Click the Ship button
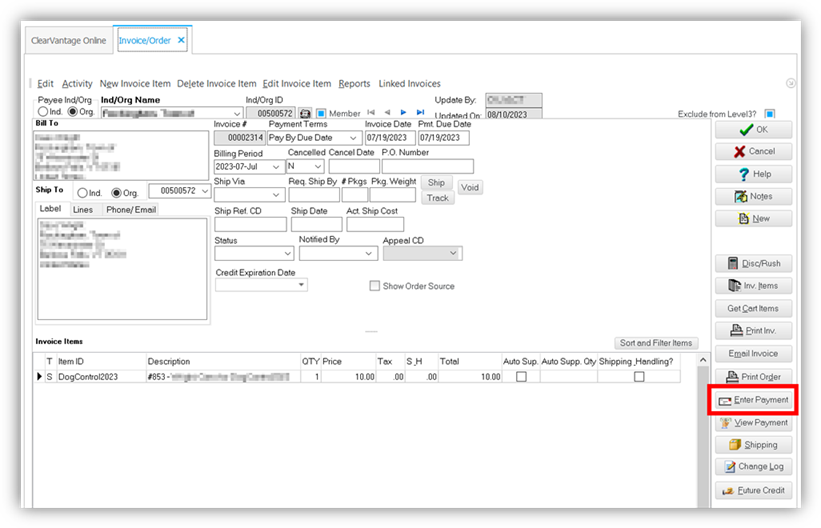The image size is (821, 528). click(436, 182)
